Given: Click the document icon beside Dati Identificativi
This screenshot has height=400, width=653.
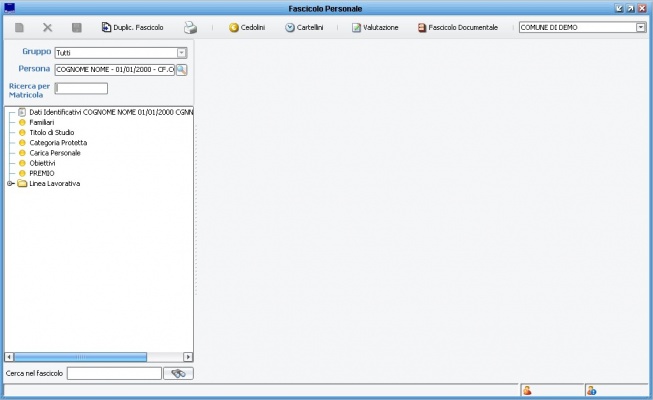Looking at the screenshot, I should (x=22, y=112).
